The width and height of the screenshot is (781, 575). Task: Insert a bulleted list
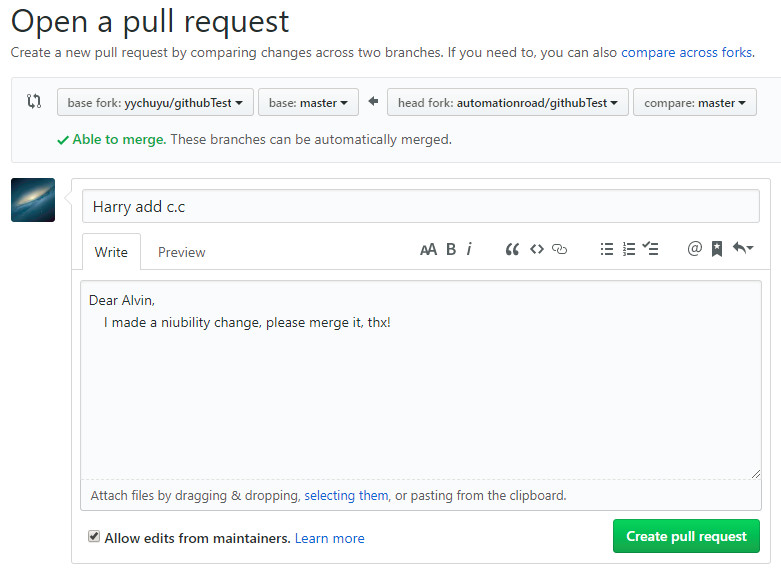606,250
